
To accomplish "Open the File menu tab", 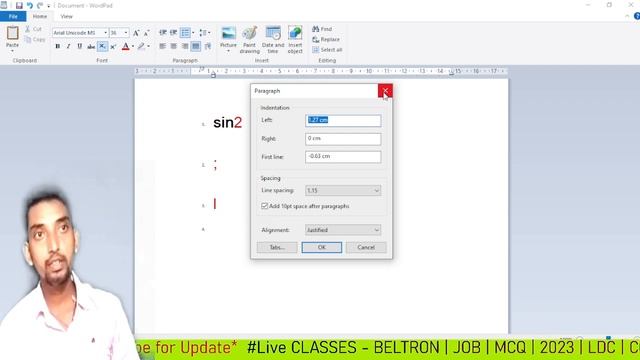I will click(x=13, y=16).
